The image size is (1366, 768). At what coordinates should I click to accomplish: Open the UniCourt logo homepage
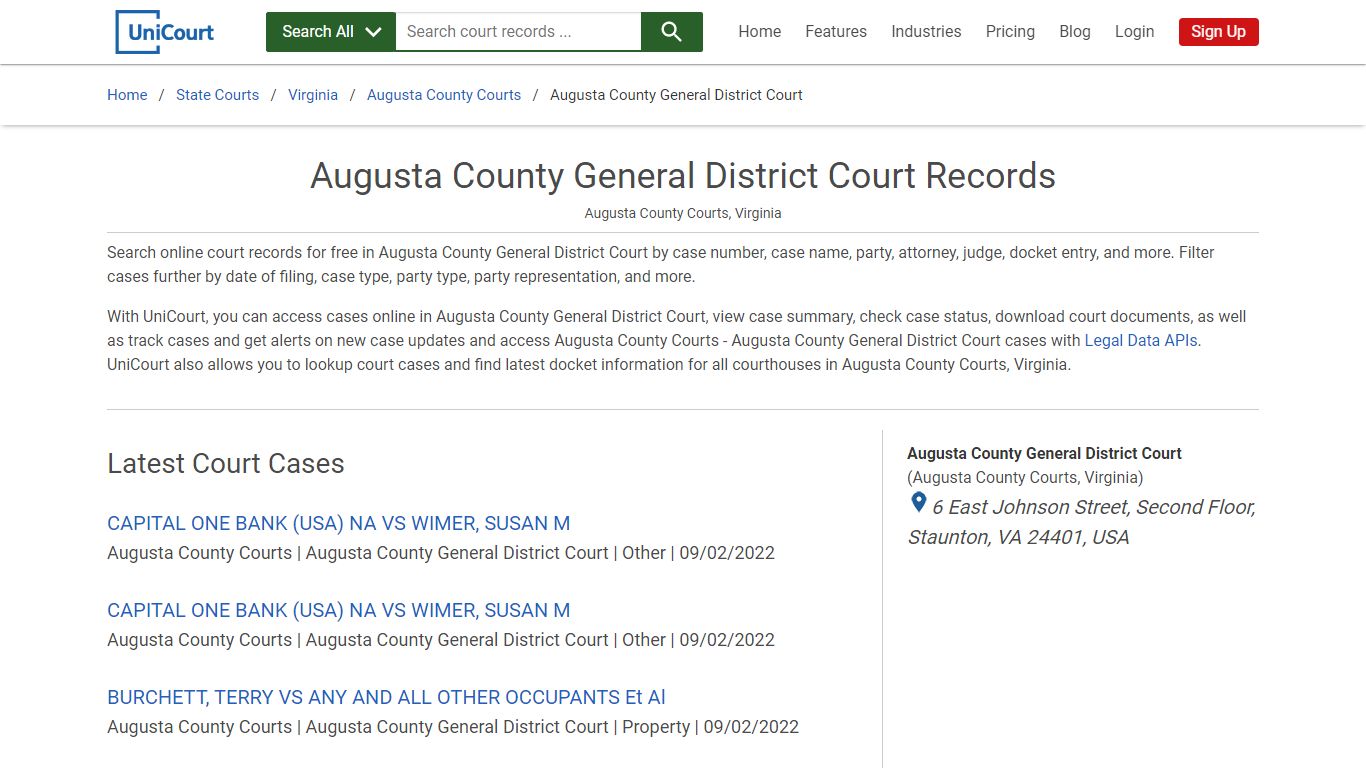point(165,32)
